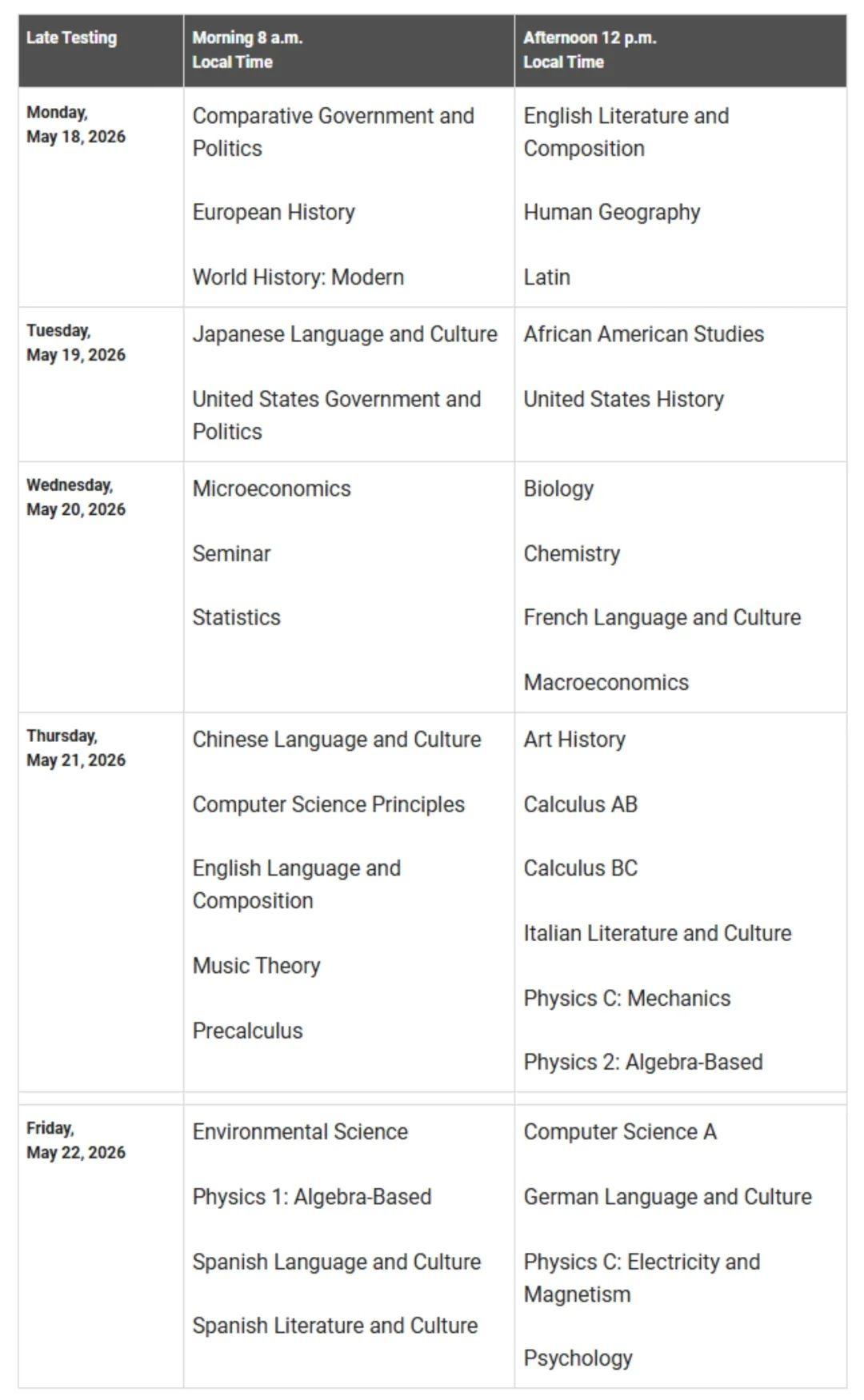Click Physics C: Mechanics exam
Viewport: 864px width, 1400px height.
[627, 998]
